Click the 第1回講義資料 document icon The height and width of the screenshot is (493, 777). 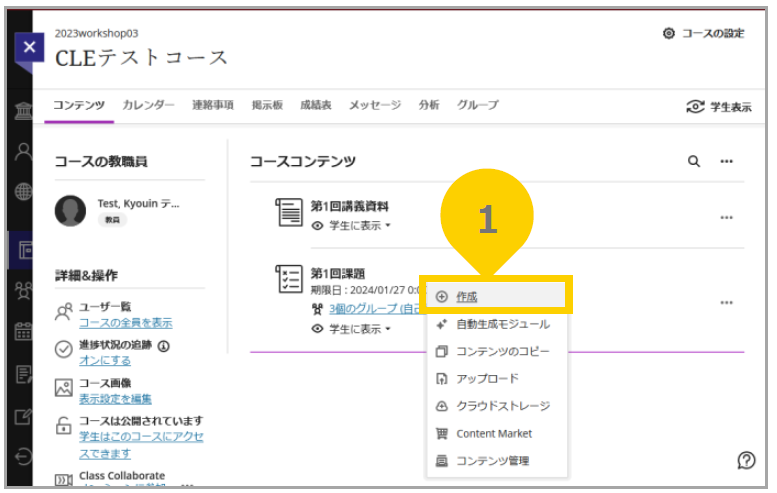[x=289, y=212]
